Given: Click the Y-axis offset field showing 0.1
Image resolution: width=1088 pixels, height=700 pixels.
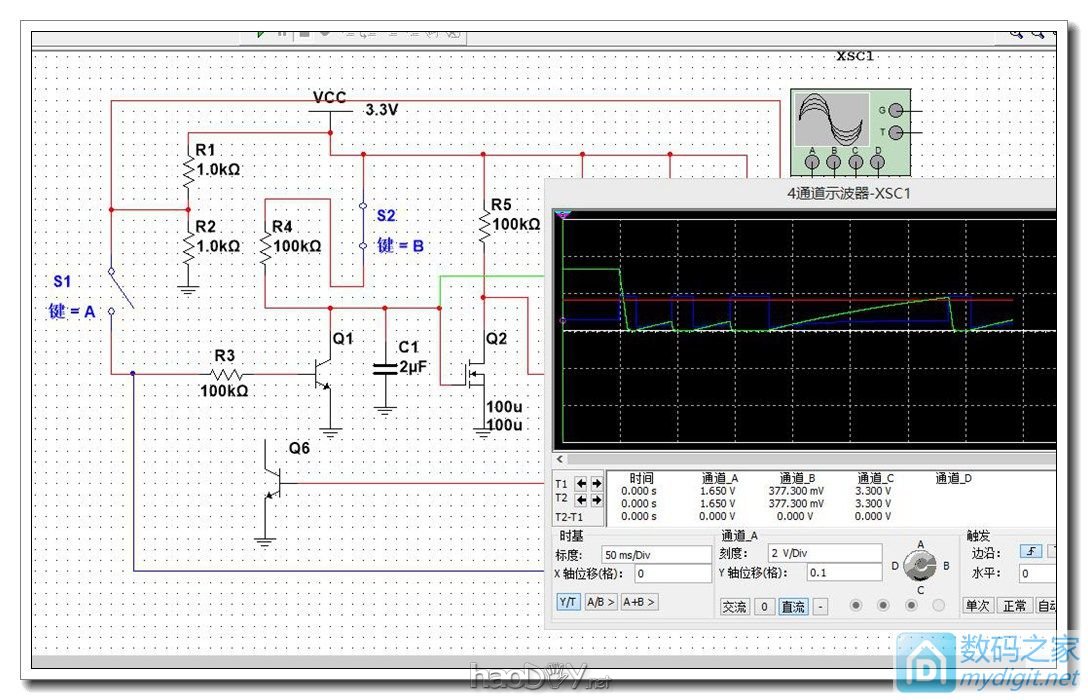Looking at the screenshot, I should [843, 574].
